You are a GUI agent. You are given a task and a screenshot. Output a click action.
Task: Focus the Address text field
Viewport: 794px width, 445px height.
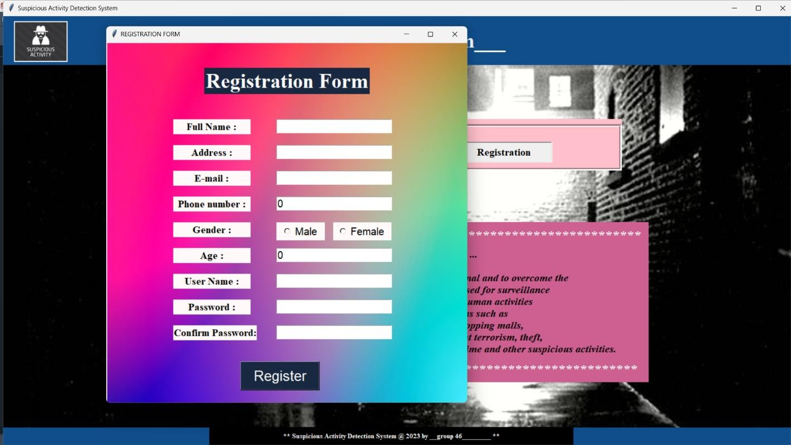point(334,152)
